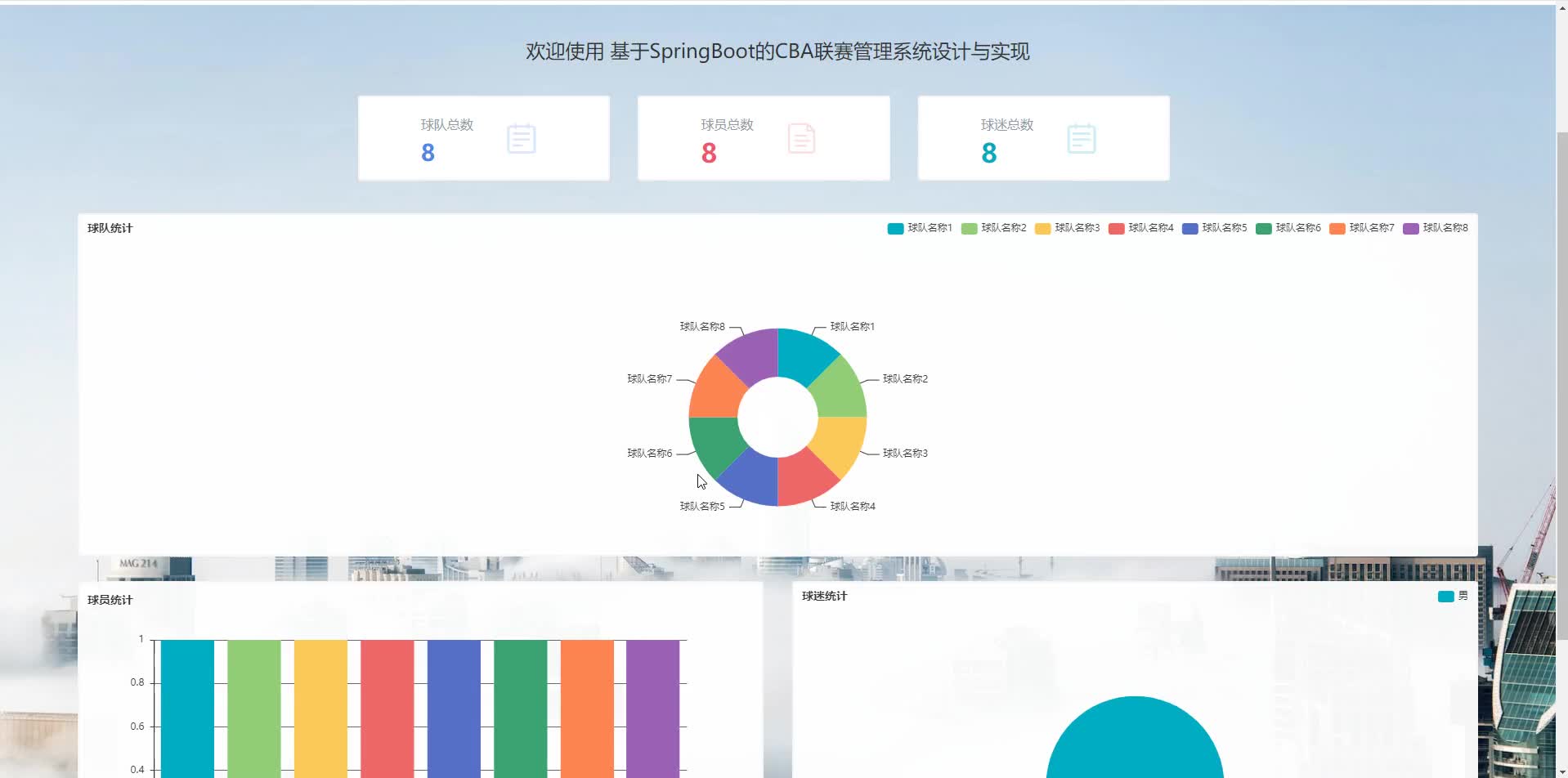
Task: Toggle 球队名称8 legend entry
Action: [1435, 228]
